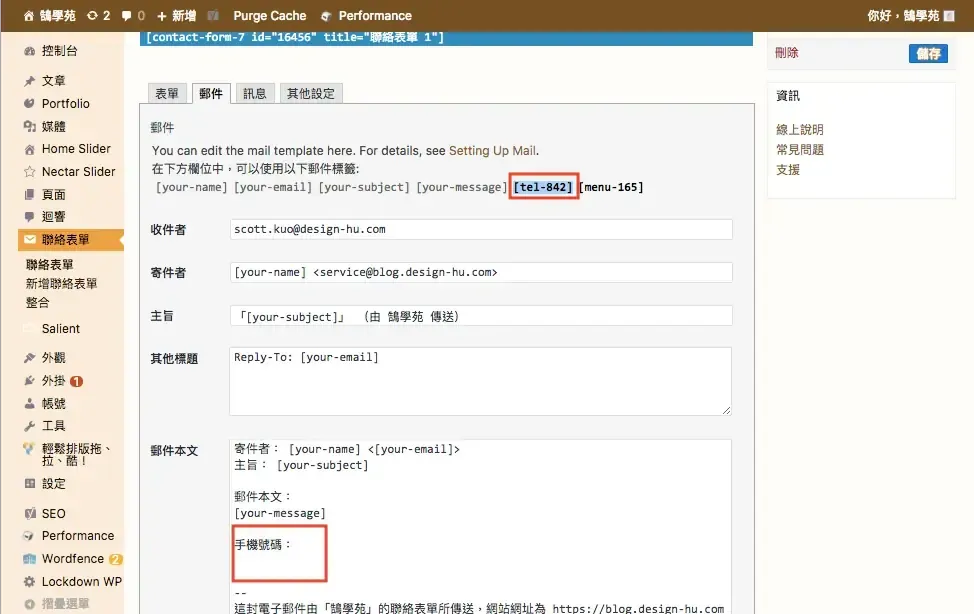Switch to the 表單 tab

(x=166, y=93)
